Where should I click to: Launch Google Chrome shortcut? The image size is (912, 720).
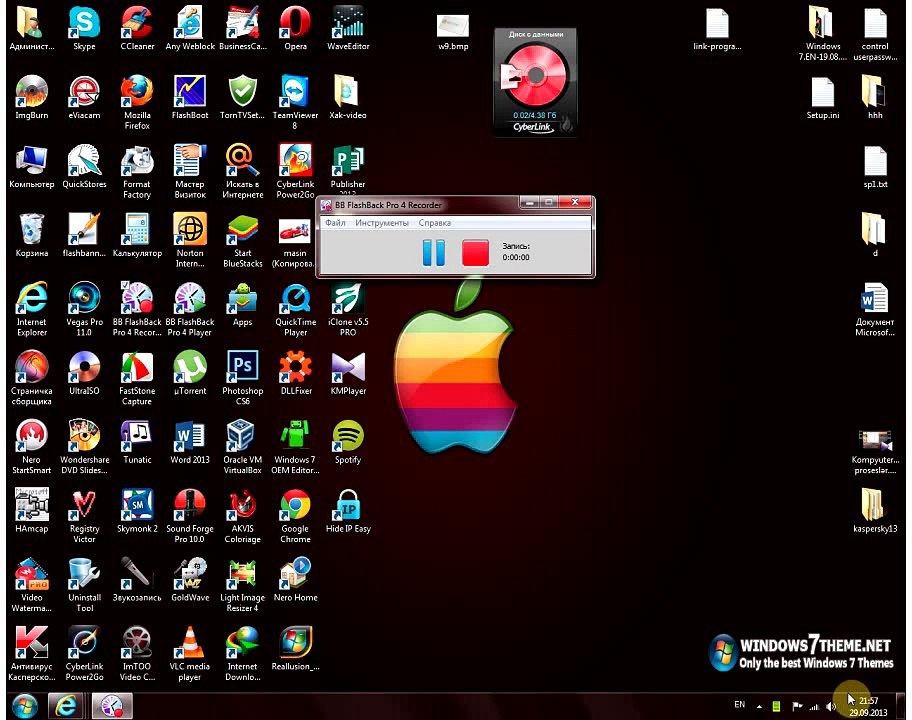(x=295, y=516)
